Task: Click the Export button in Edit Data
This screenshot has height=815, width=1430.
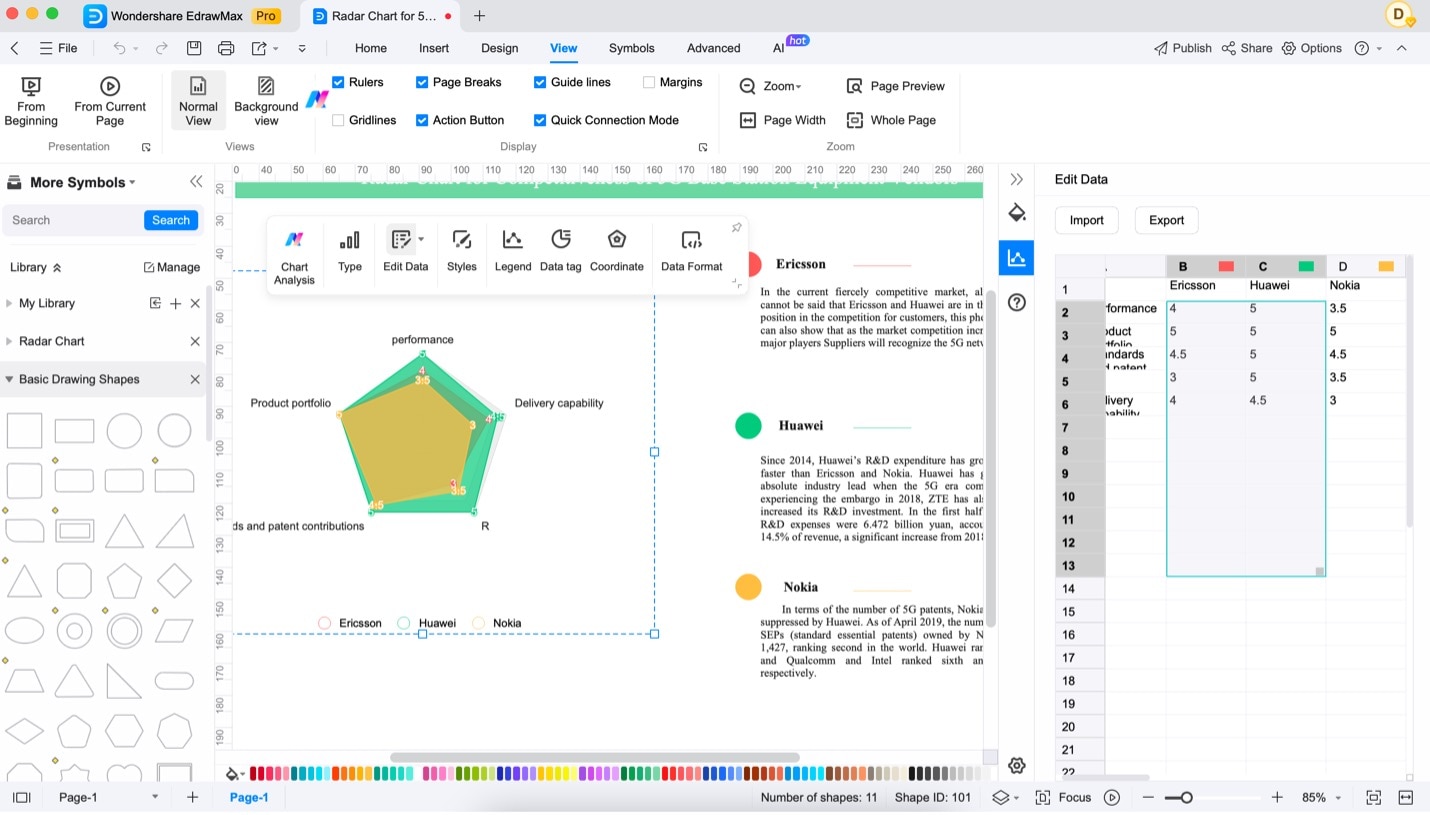Action: coord(1166,220)
